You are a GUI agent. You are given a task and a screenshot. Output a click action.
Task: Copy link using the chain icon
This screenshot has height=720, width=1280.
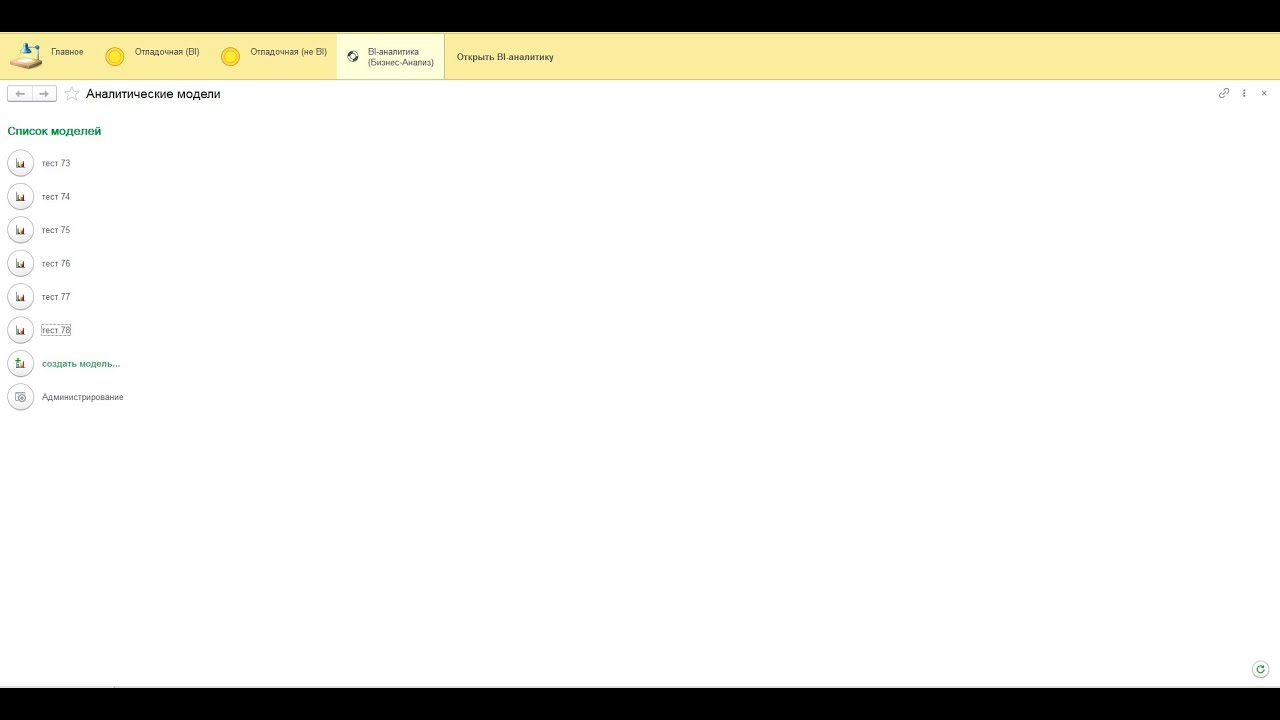(1224, 93)
